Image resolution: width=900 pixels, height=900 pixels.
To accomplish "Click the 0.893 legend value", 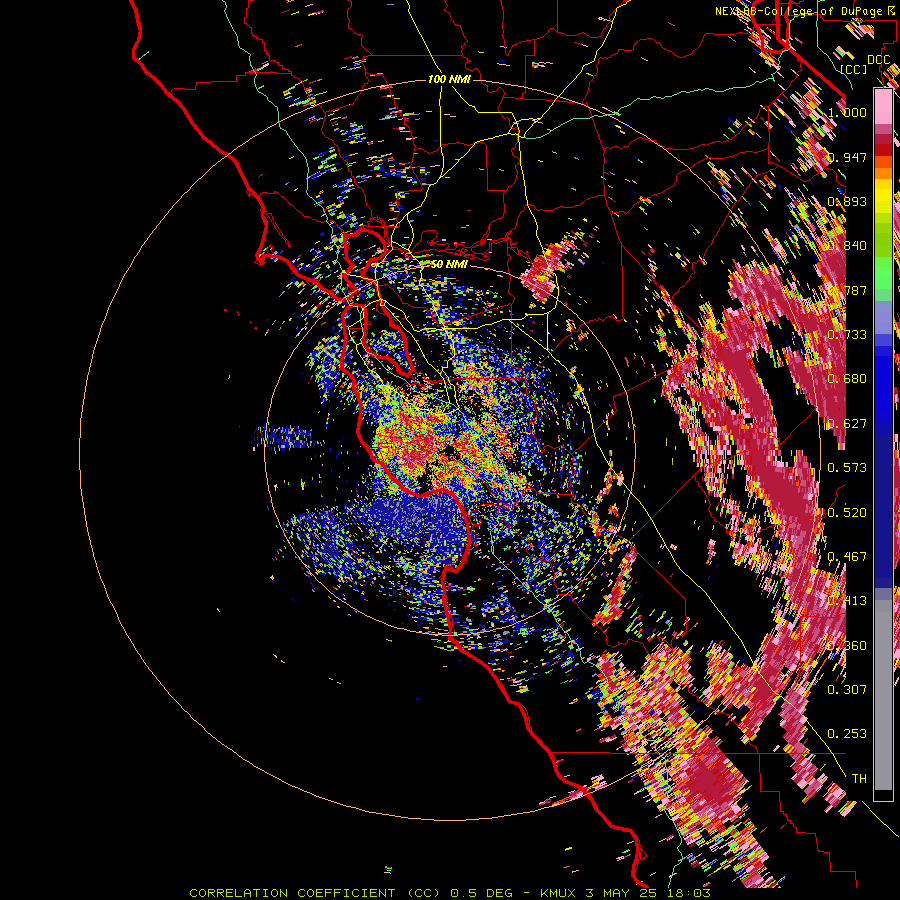I will pos(847,201).
